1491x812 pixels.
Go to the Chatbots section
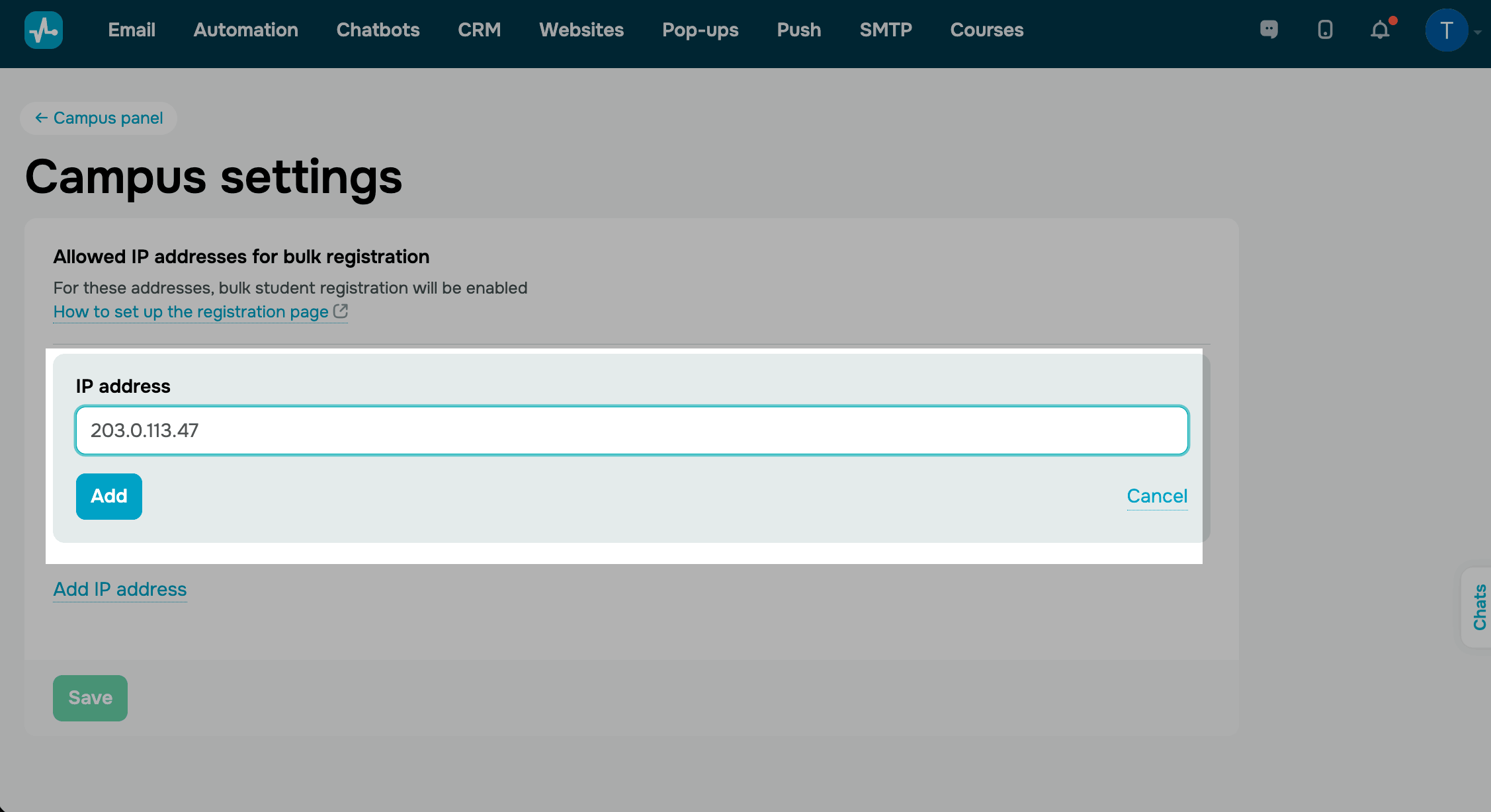(378, 30)
